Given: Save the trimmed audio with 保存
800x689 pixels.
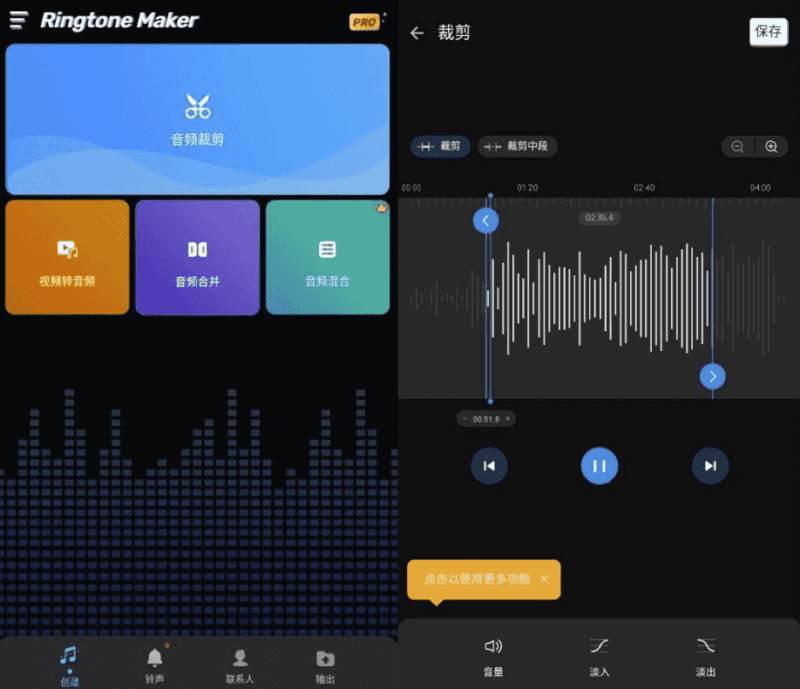Looking at the screenshot, I should tap(767, 31).
